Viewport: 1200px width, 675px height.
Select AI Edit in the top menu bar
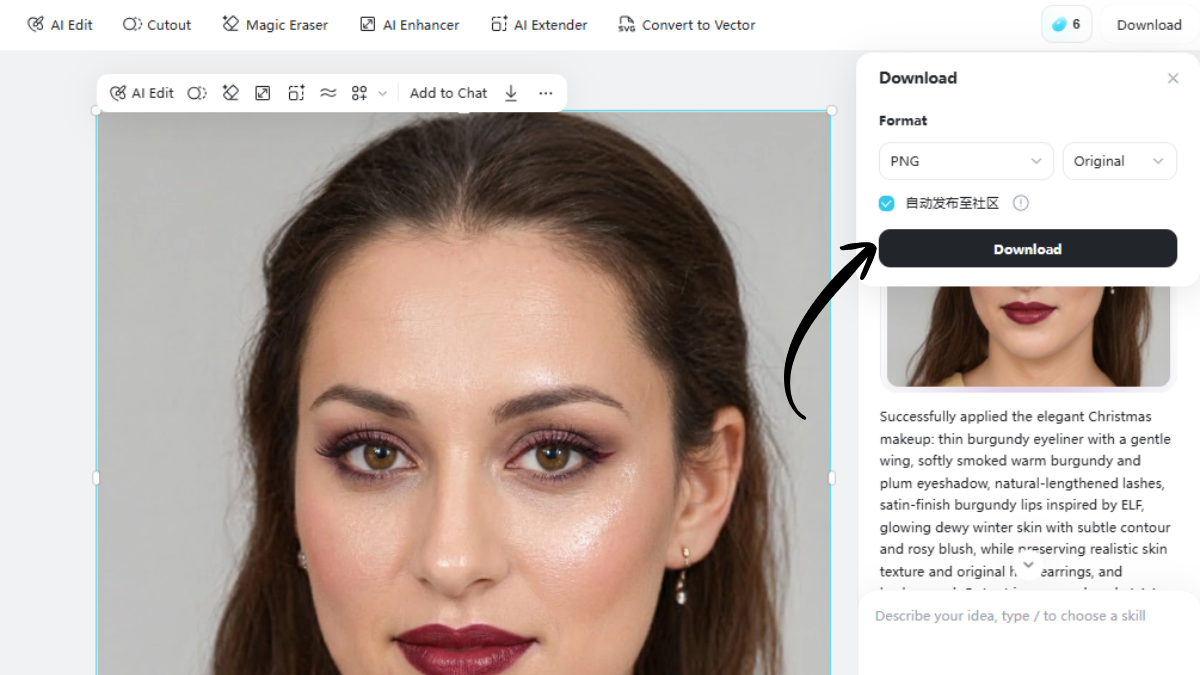(x=60, y=24)
